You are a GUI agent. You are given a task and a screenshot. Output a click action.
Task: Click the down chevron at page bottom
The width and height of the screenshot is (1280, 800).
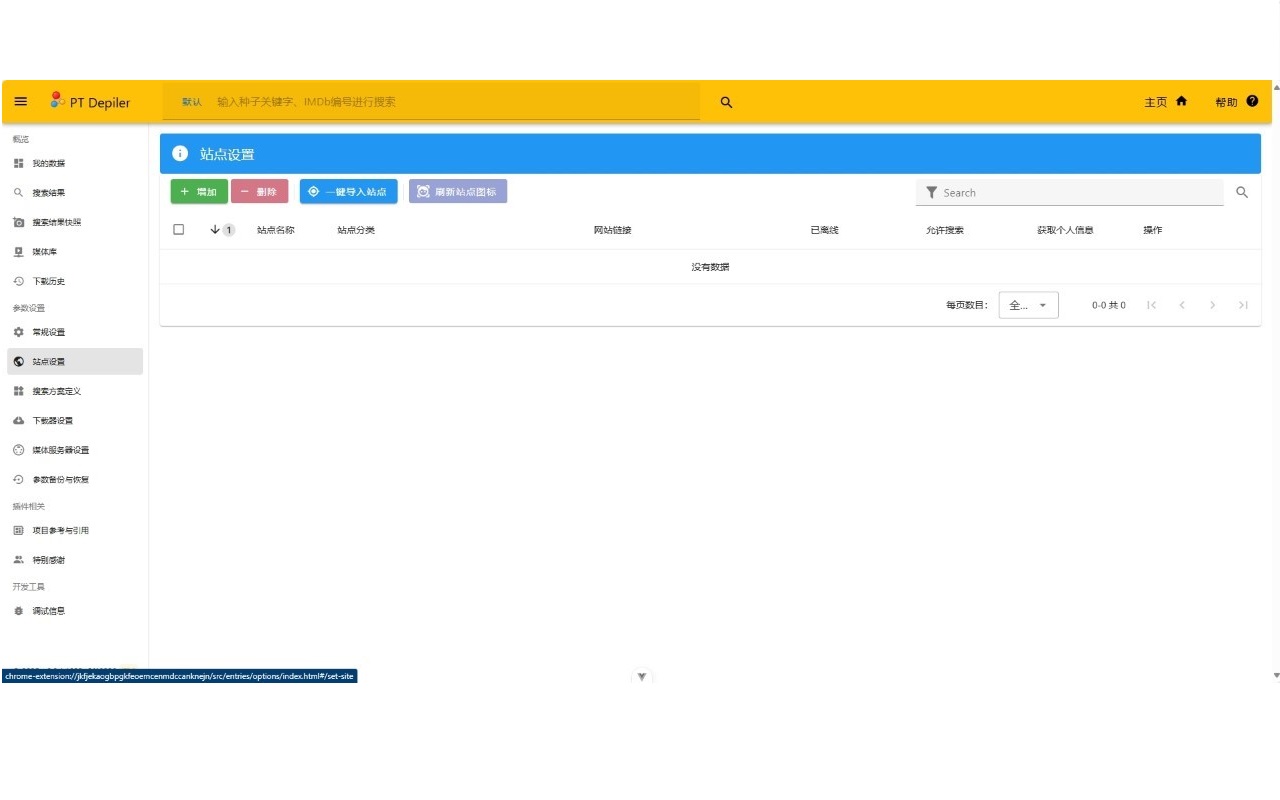642,677
